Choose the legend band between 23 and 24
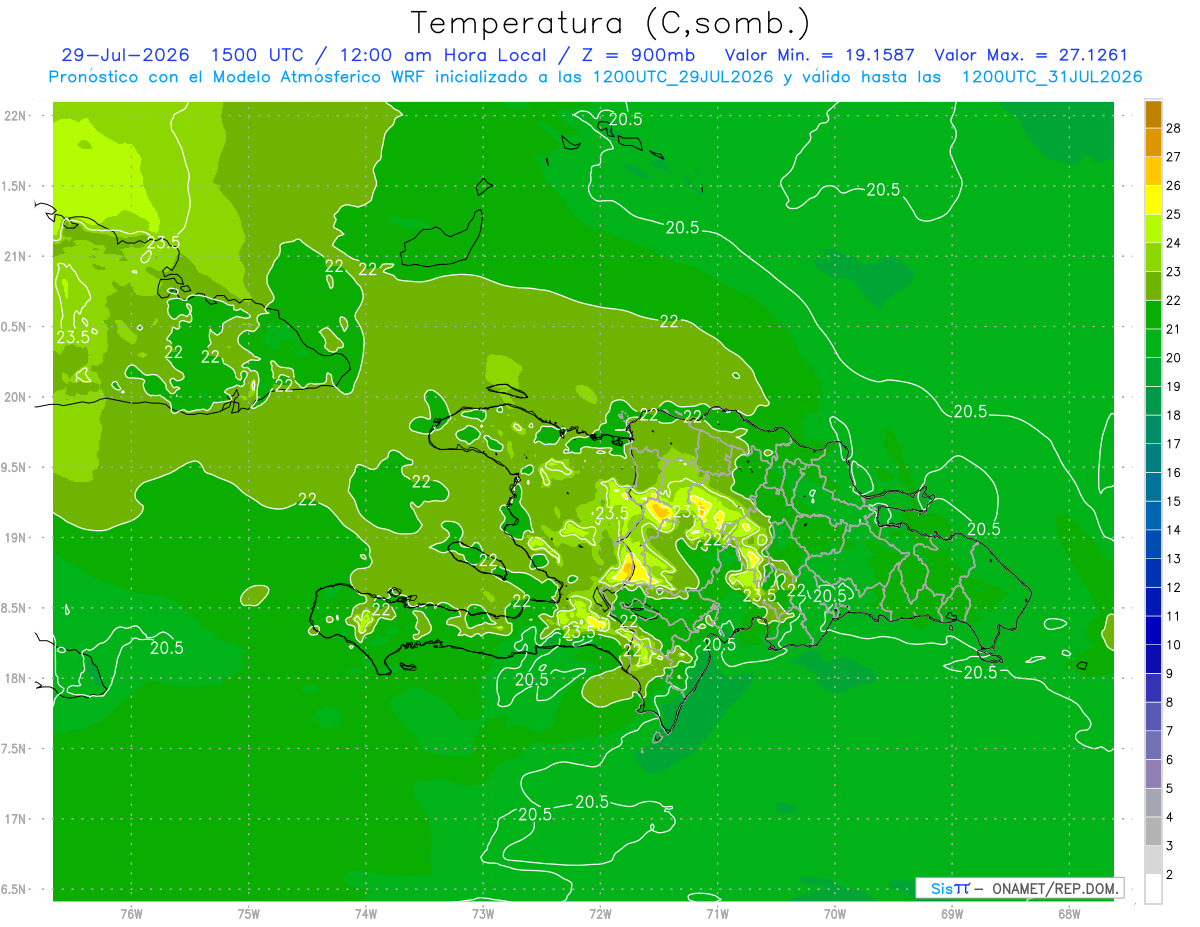The image size is (1200, 927). click(x=1153, y=258)
